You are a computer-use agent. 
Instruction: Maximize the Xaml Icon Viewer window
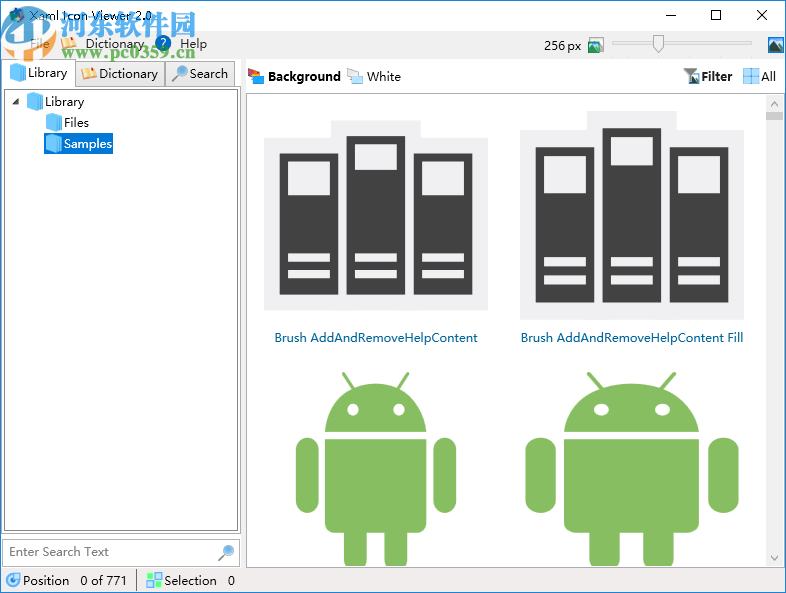pyautogui.click(x=716, y=15)
